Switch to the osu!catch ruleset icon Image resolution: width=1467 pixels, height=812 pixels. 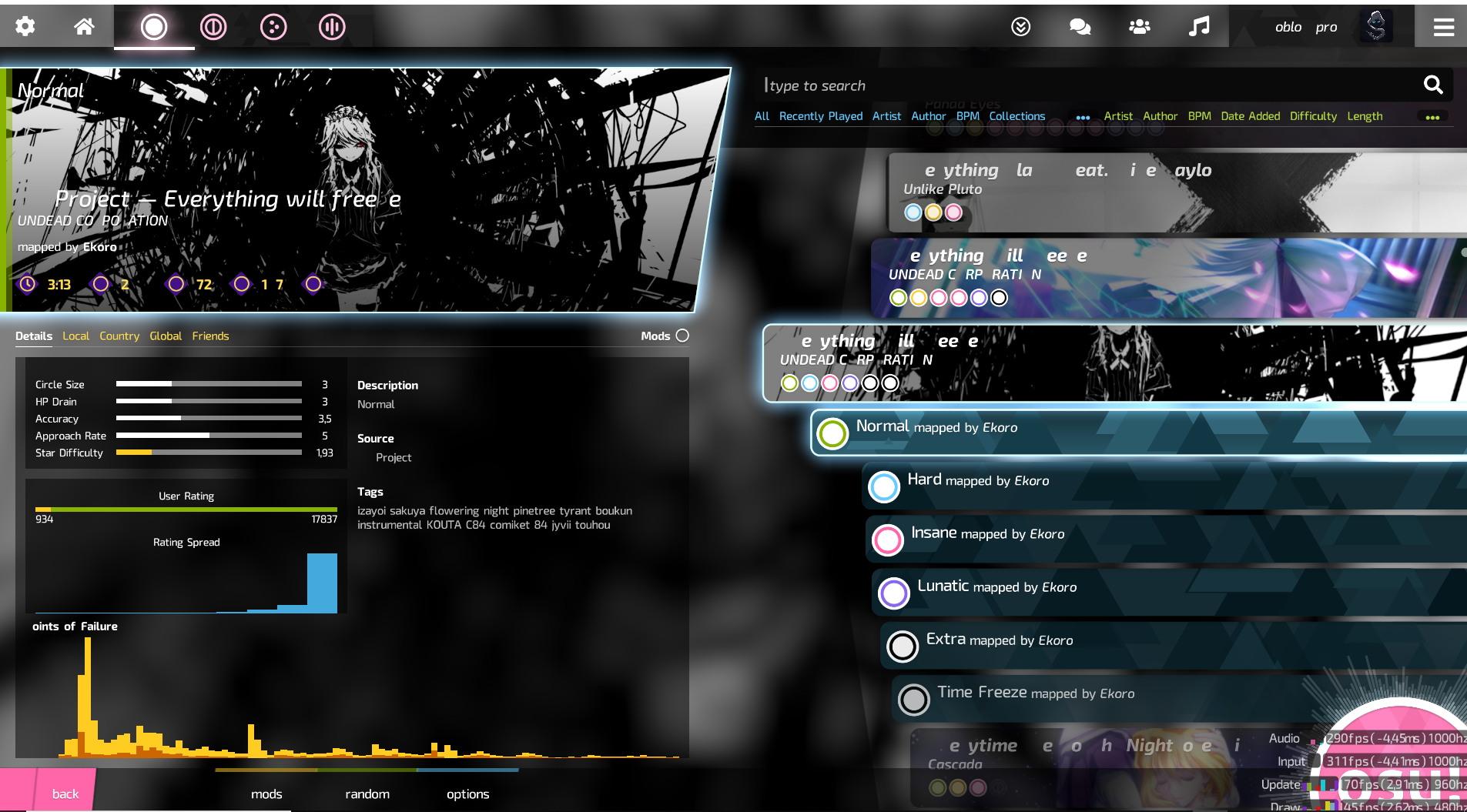pyautogui.click(x=273, y=25)
